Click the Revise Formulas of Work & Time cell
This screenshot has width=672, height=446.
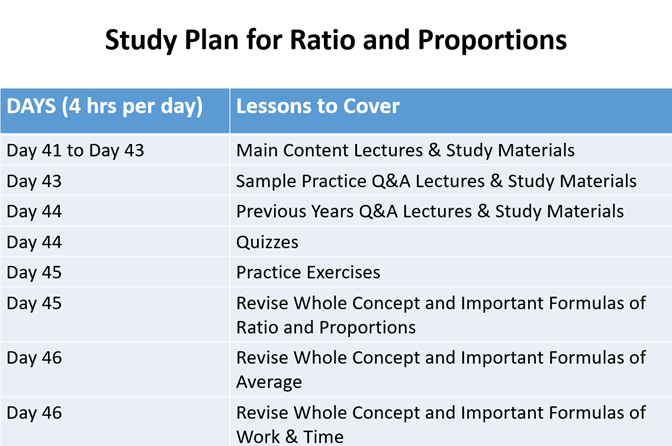(x=451, y=422)
